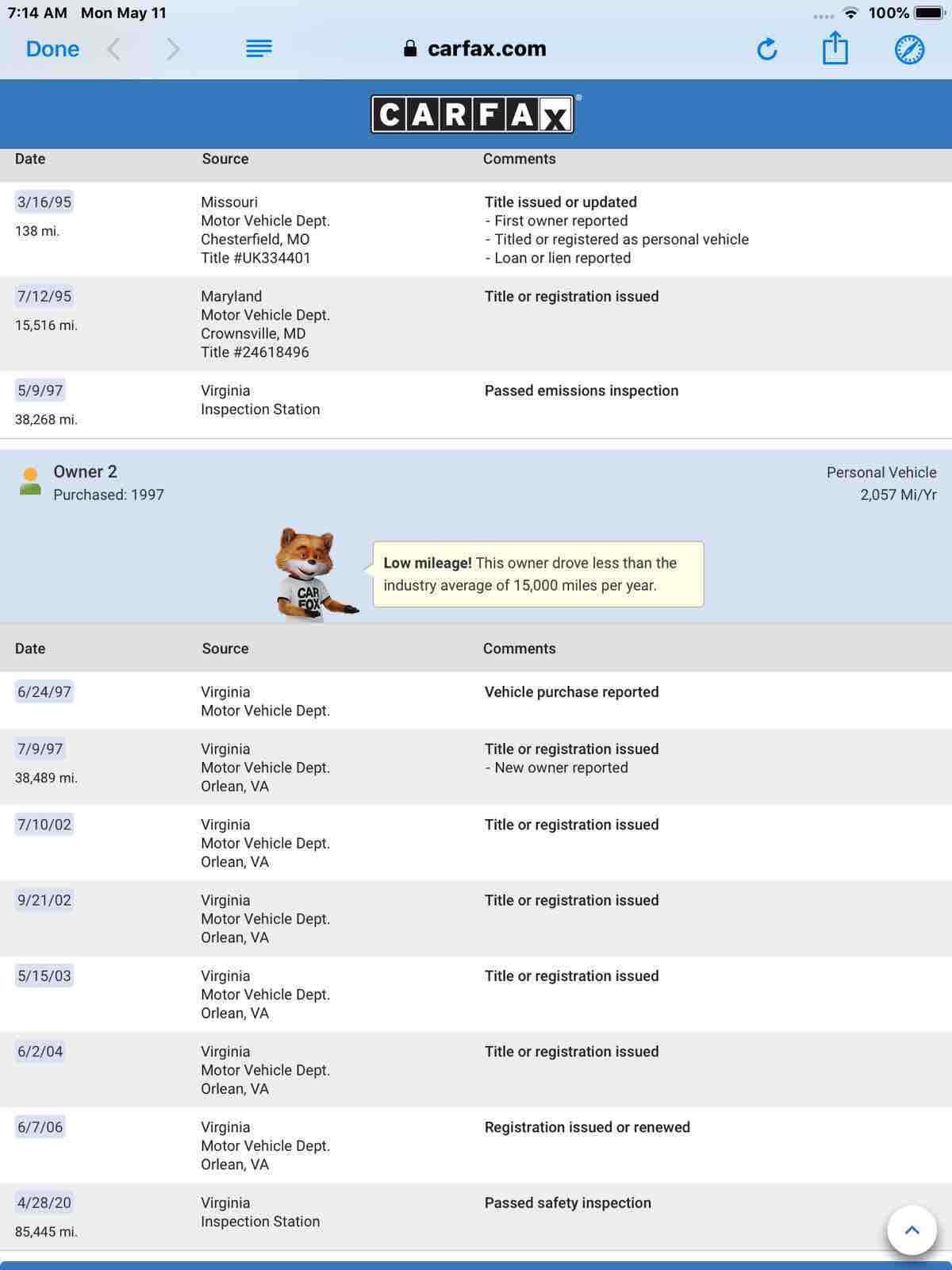The image size is (952, 1270).
Task: Select date 6/7/06
Action: [x=40, y=1126]
